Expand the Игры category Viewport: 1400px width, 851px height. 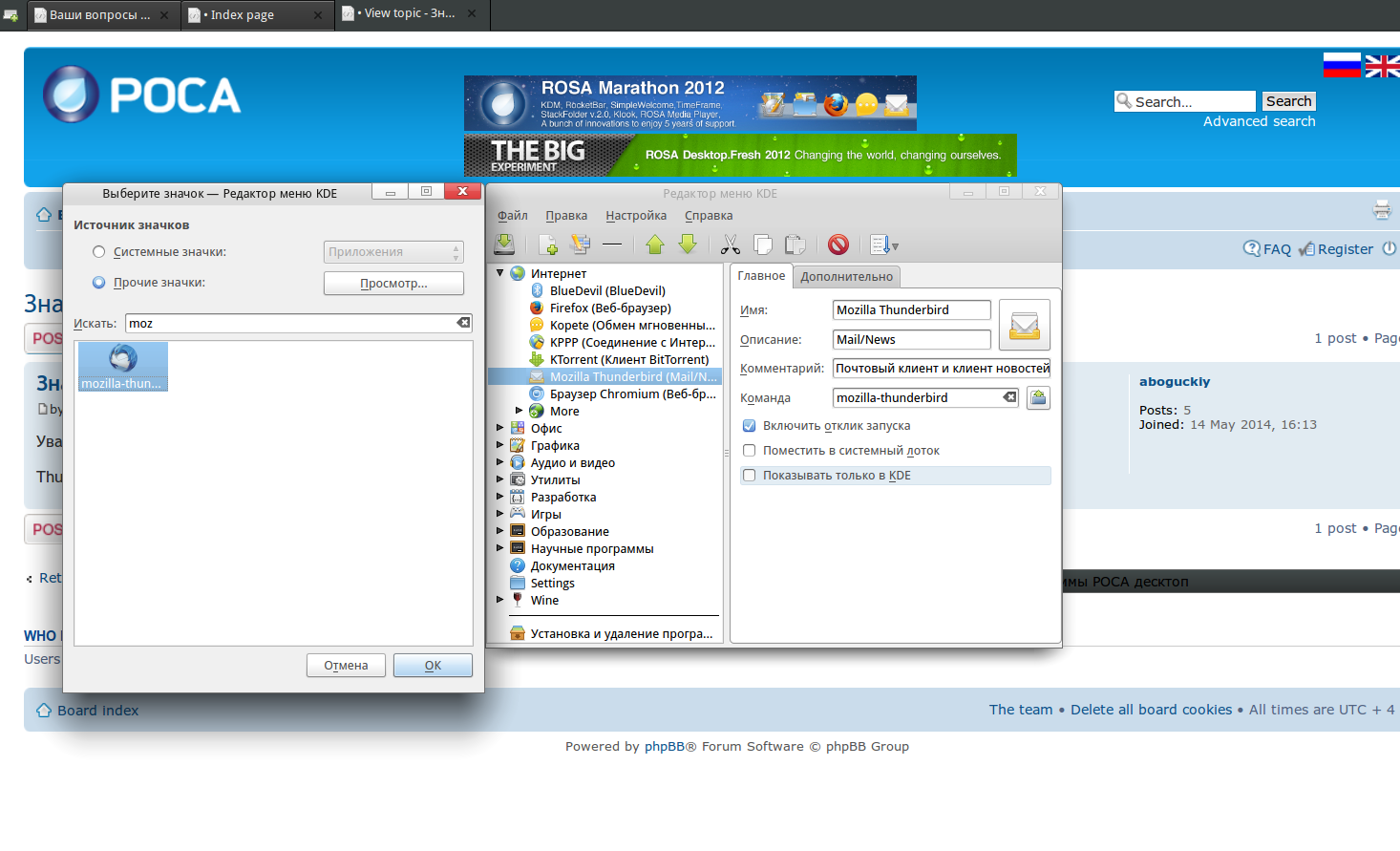click(x=499, y=514)
